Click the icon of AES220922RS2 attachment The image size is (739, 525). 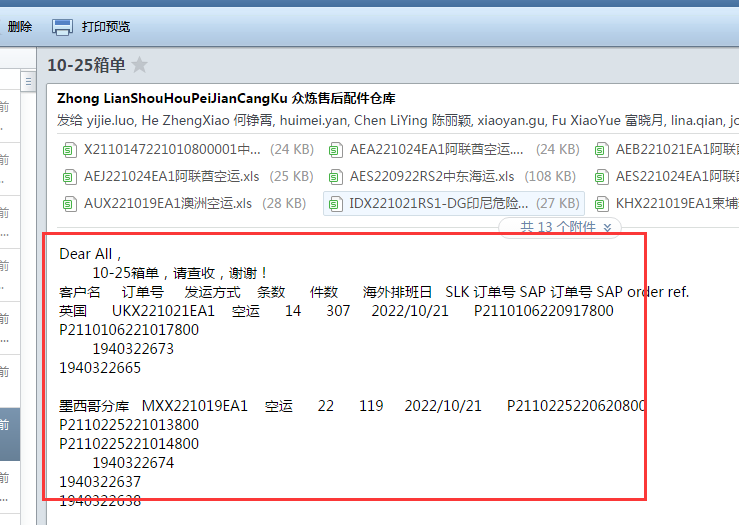pyautogui.click(x=335, y=177)
